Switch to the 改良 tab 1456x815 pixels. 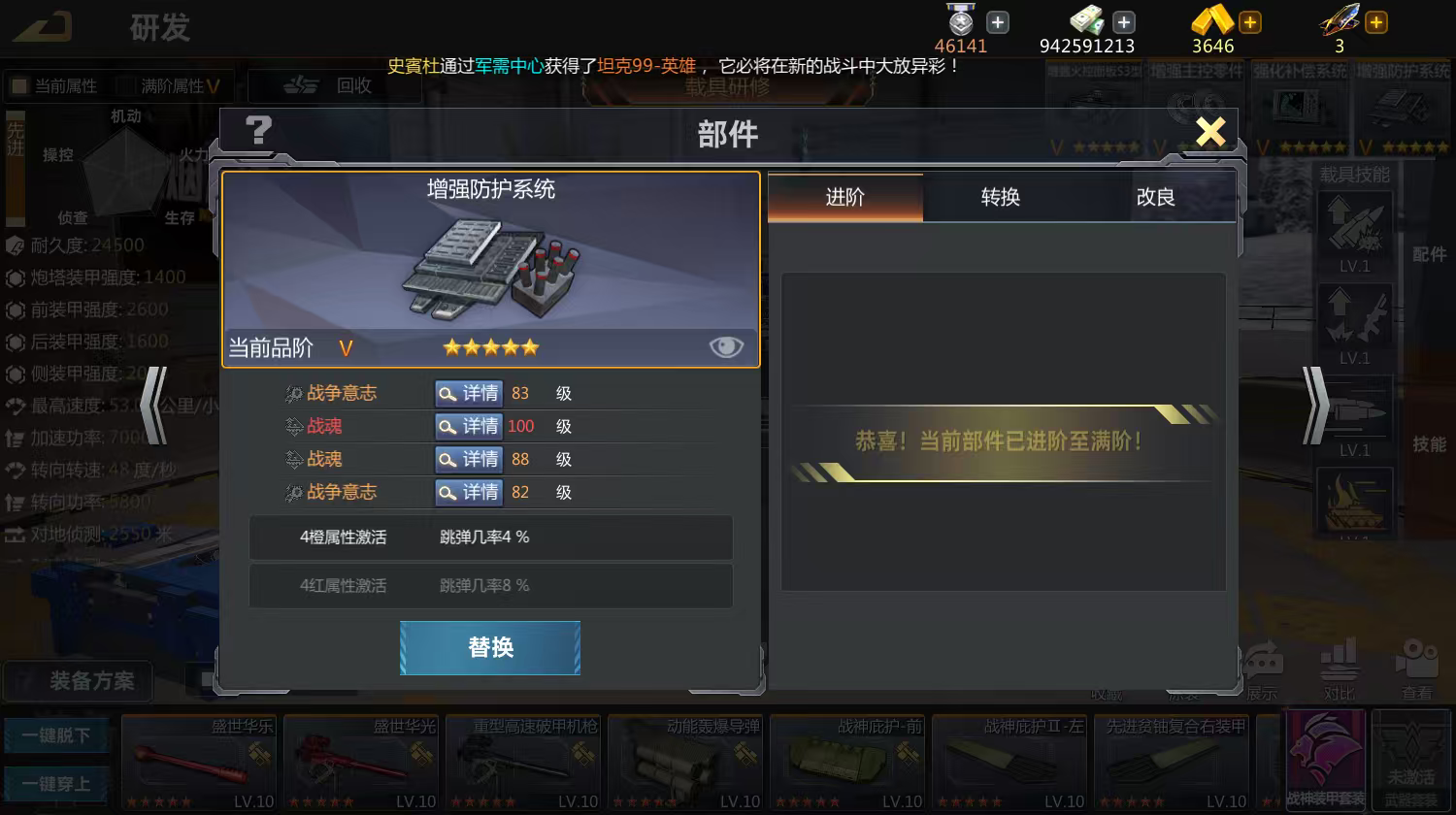1156,197
